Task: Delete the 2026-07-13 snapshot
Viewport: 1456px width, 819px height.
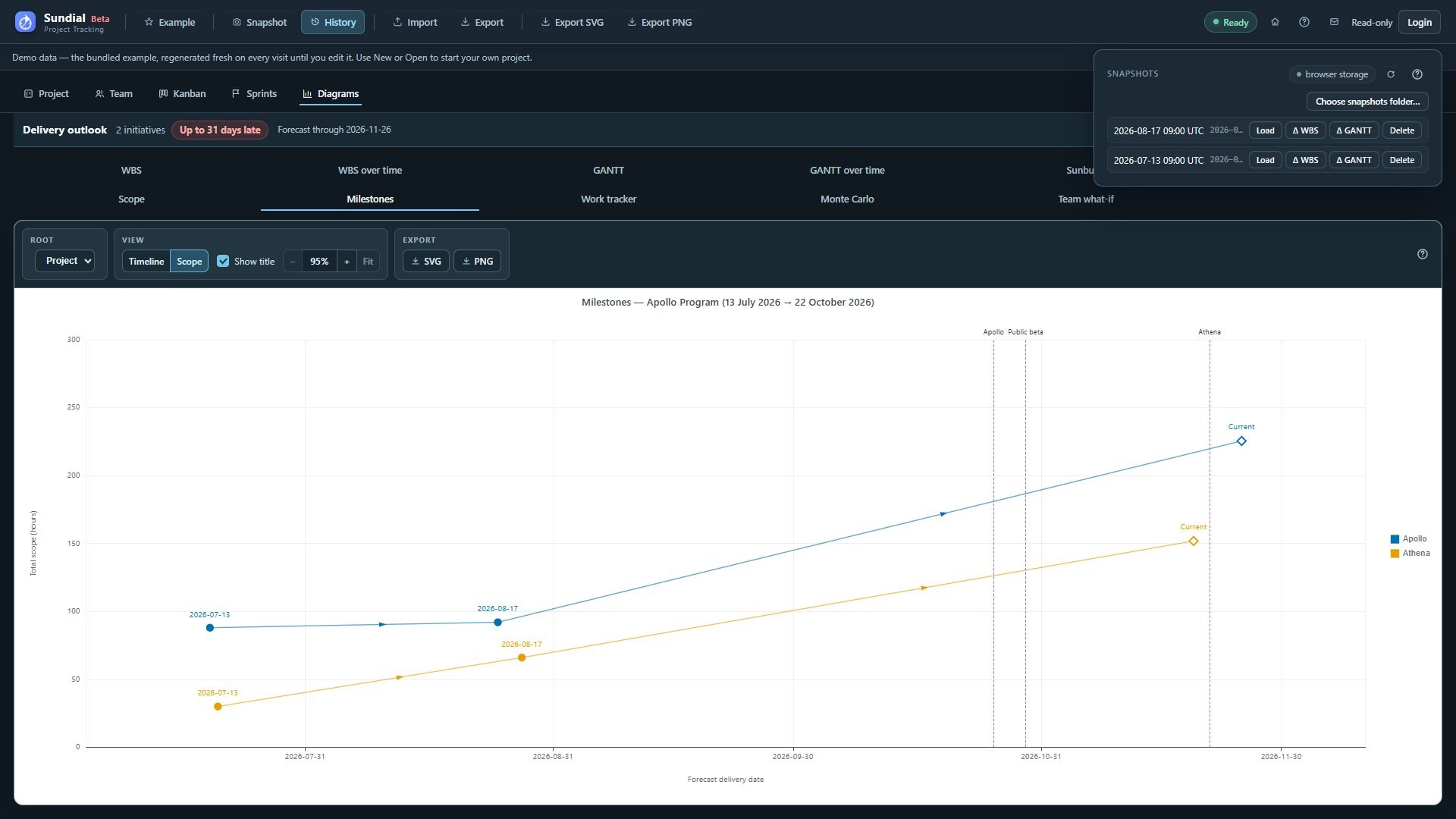Action: (x=1401, y=160)
